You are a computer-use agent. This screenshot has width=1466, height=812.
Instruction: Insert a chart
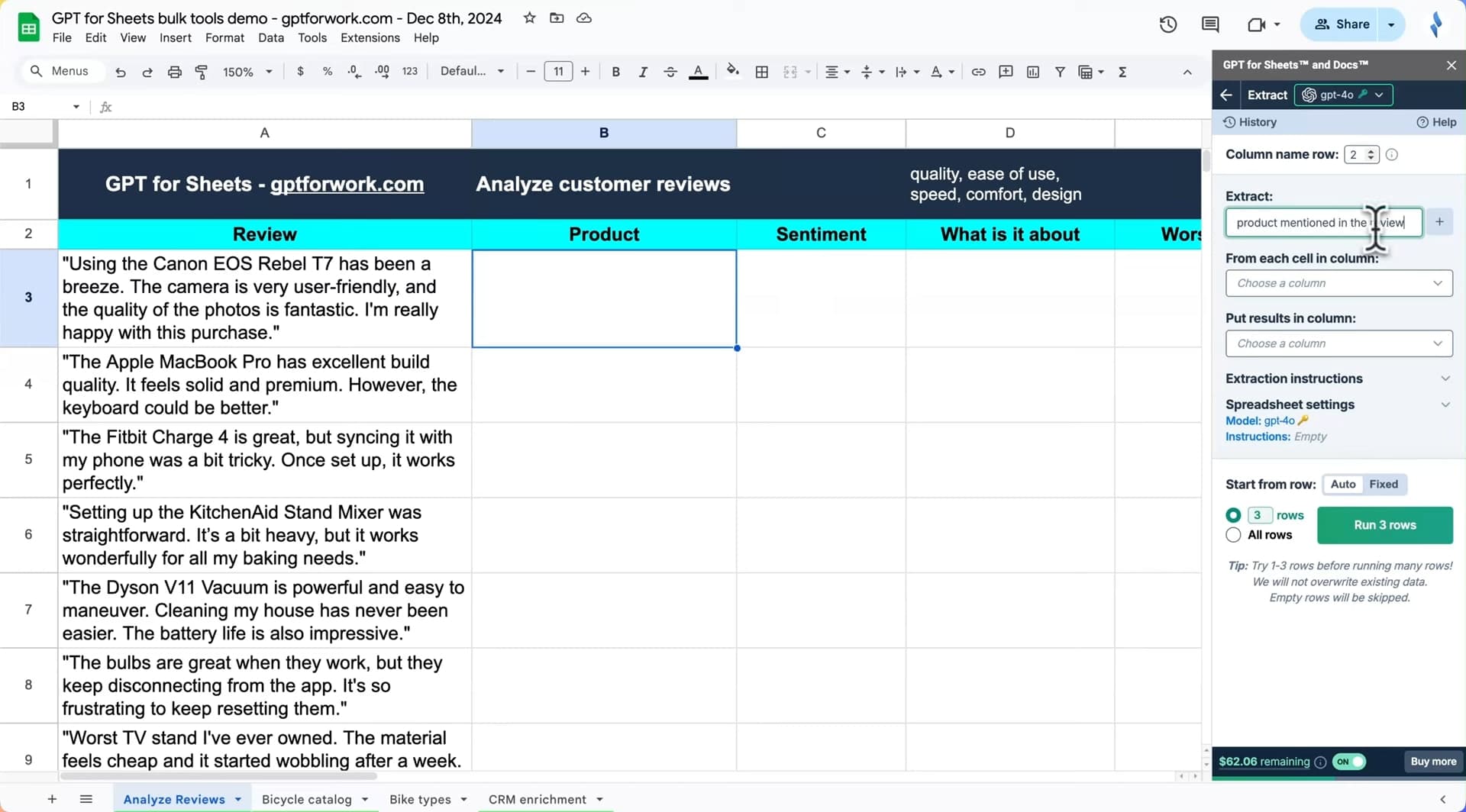tap(1033, 71)
